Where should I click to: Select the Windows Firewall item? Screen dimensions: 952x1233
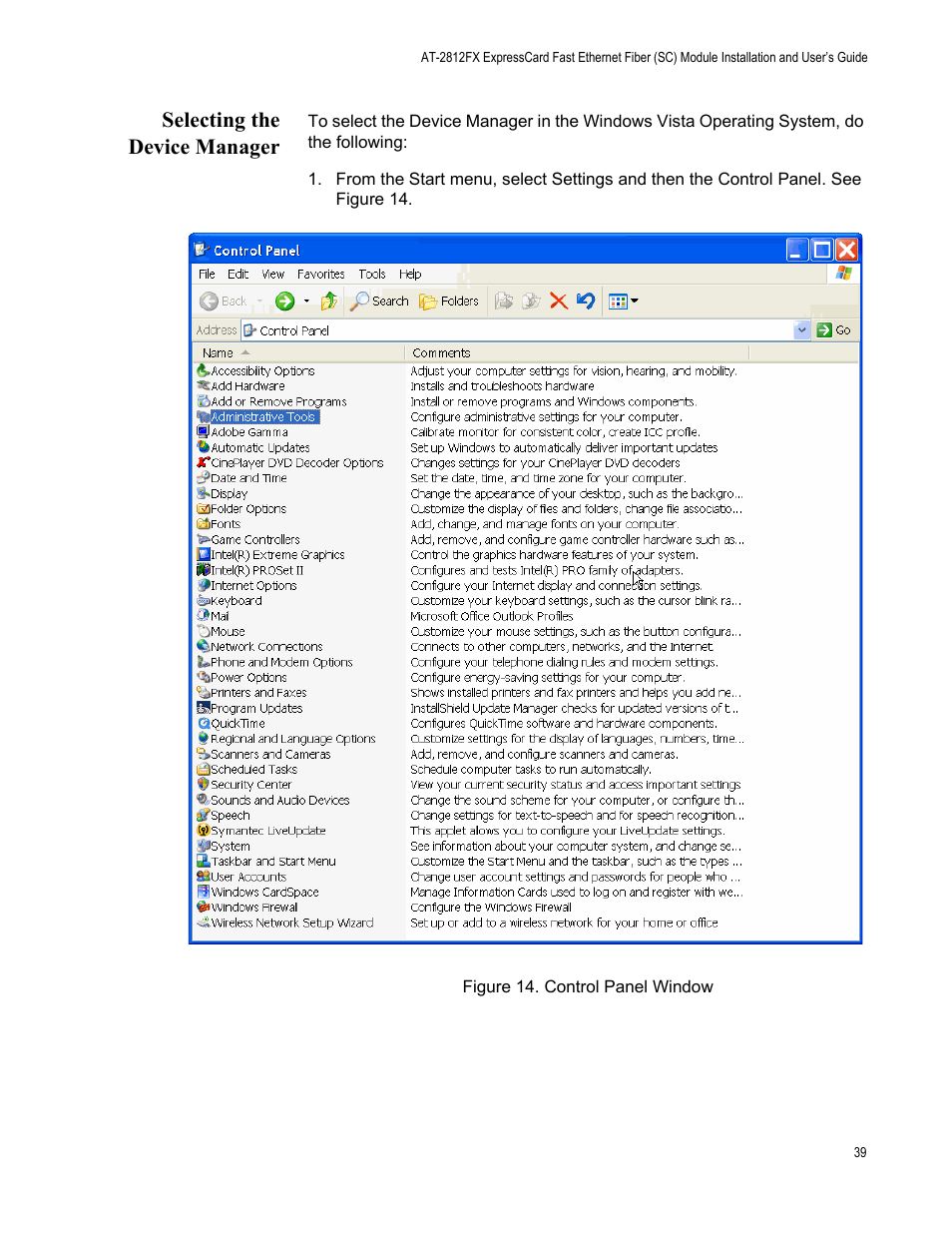click(247, 909)
